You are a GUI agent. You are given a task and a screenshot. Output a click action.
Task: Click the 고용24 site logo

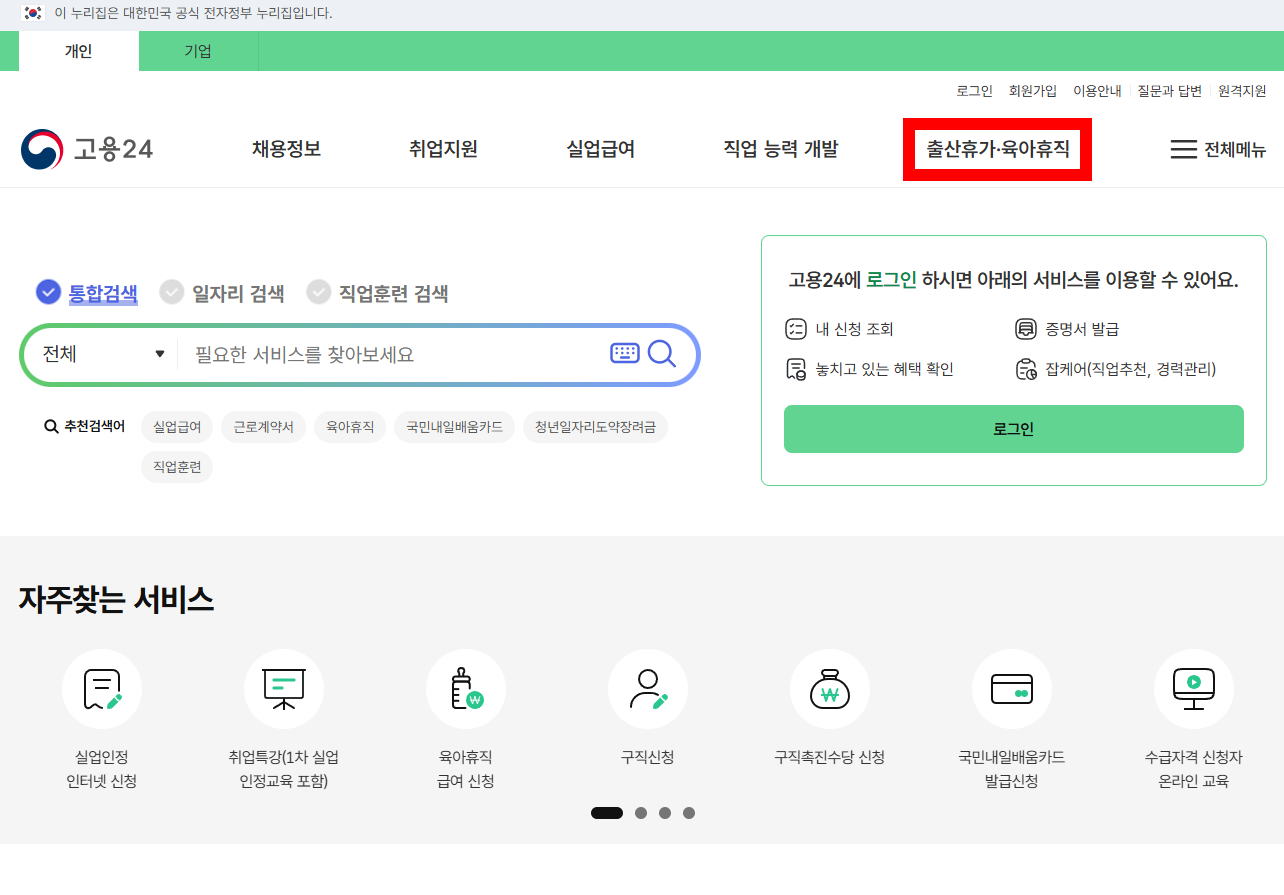coord(85,149)
